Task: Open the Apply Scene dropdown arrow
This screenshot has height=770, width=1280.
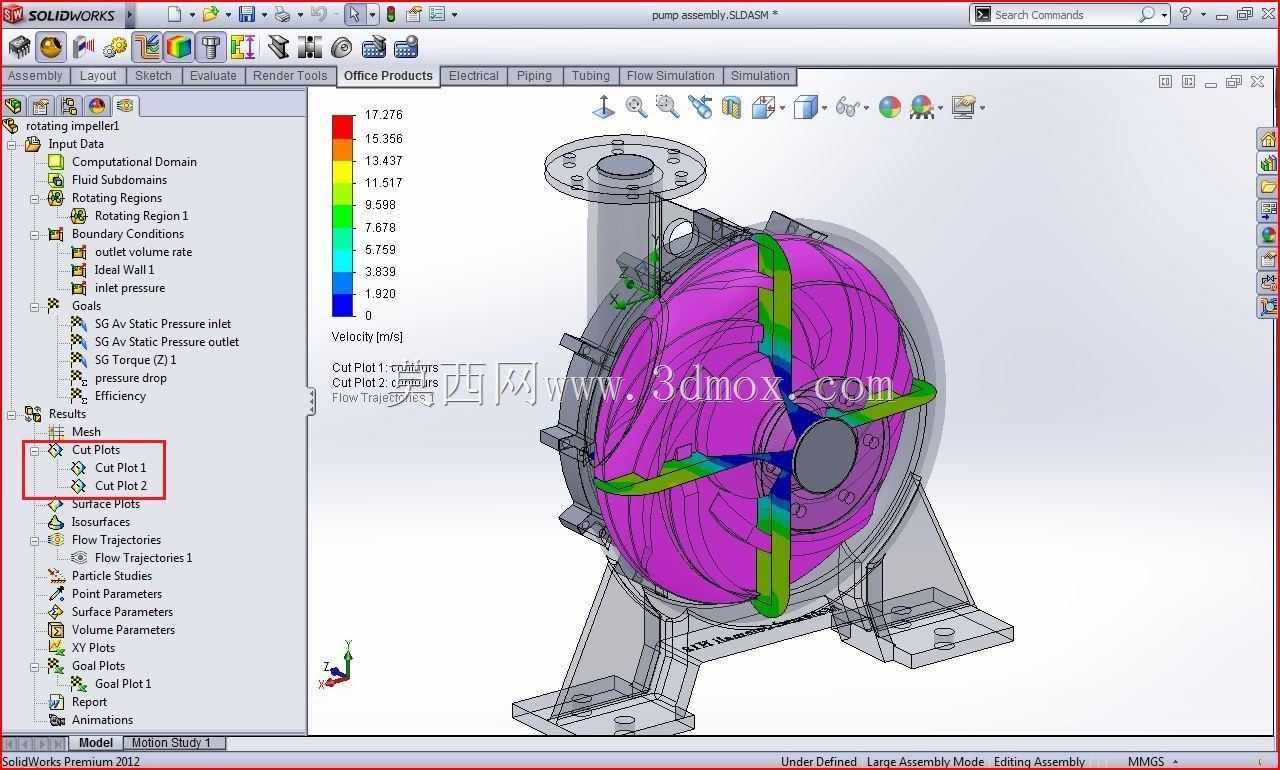Action: (x=940, y=108)
